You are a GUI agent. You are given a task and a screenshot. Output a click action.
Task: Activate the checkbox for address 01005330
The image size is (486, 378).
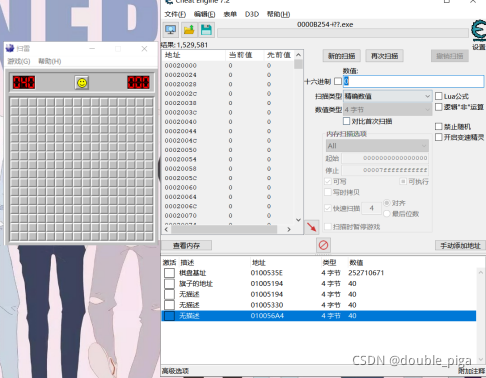(x=169, y=305)
